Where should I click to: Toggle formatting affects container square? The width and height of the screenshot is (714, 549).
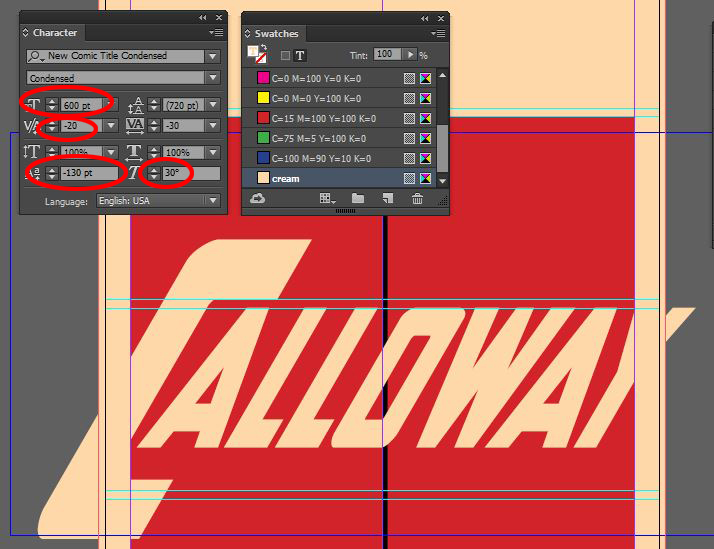285,55
